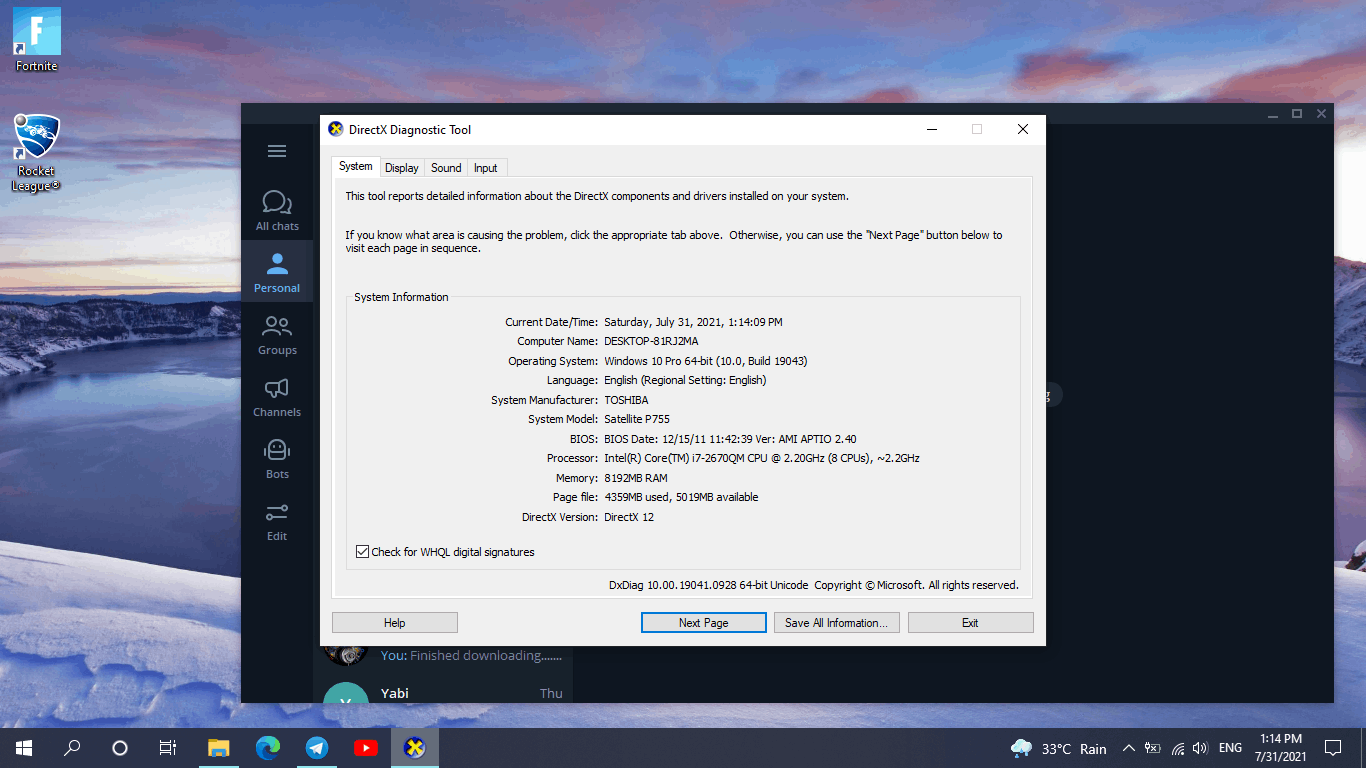Maximize the Telegram window

1297,114
